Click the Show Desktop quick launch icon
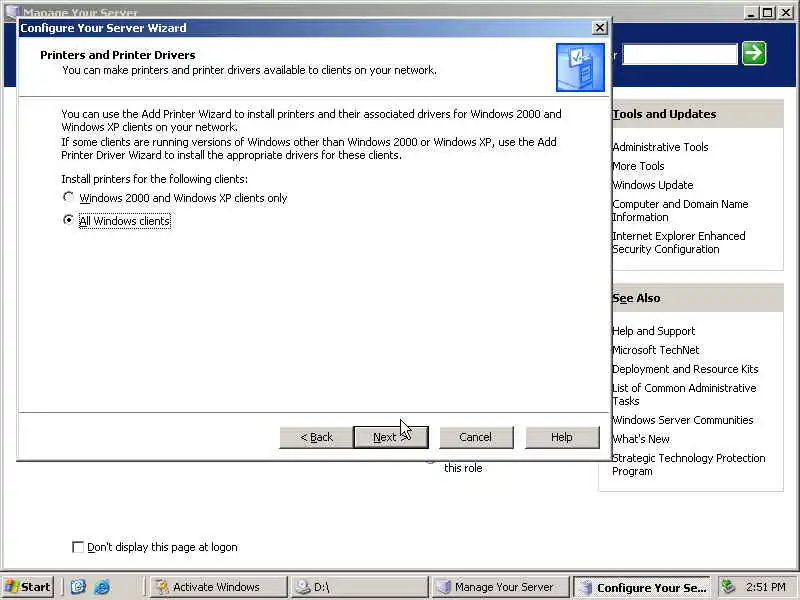The height and width of the screenshot is (600, 800). [78, 587]
